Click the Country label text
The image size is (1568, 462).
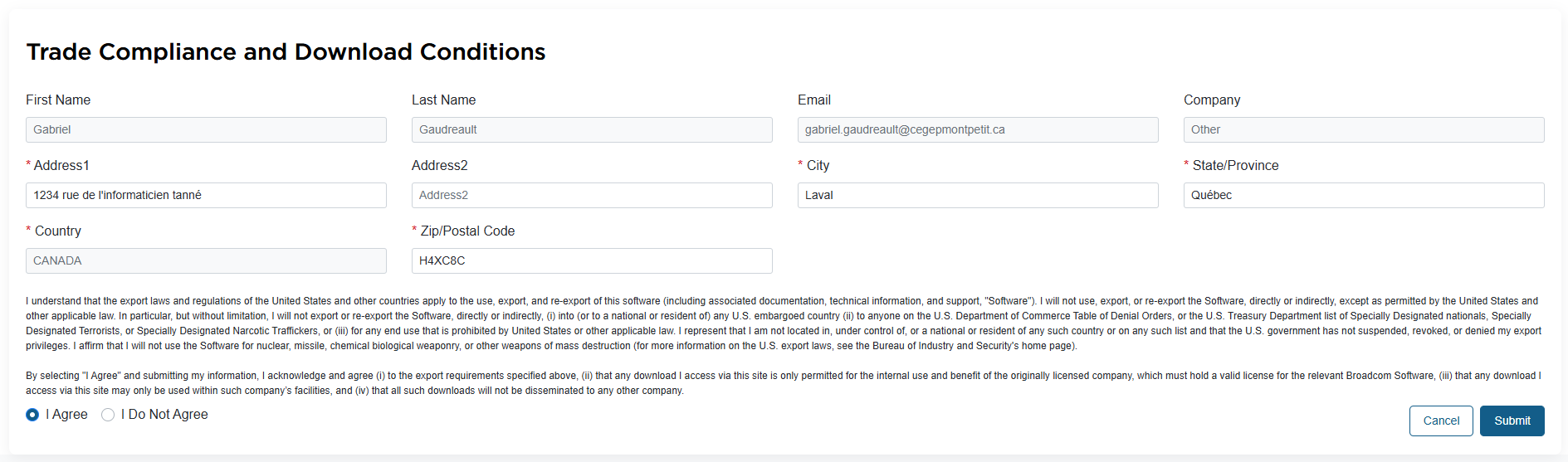tap(58, 231)
